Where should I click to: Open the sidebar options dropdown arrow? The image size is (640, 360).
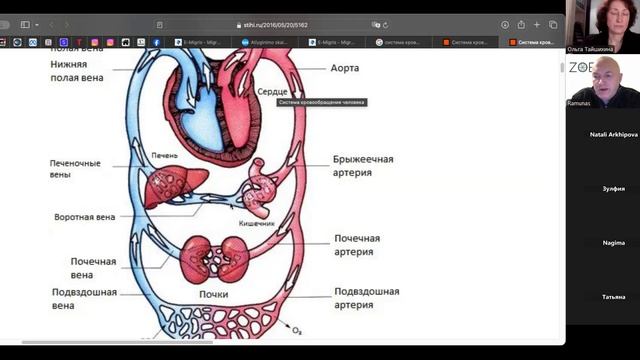click(37, 25)
